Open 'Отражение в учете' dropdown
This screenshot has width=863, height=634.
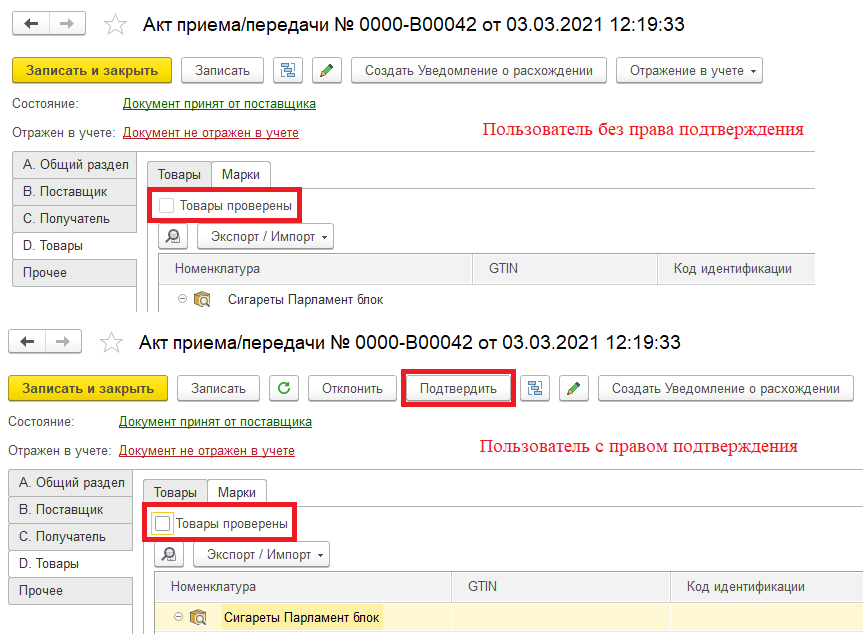pos(689,70)
